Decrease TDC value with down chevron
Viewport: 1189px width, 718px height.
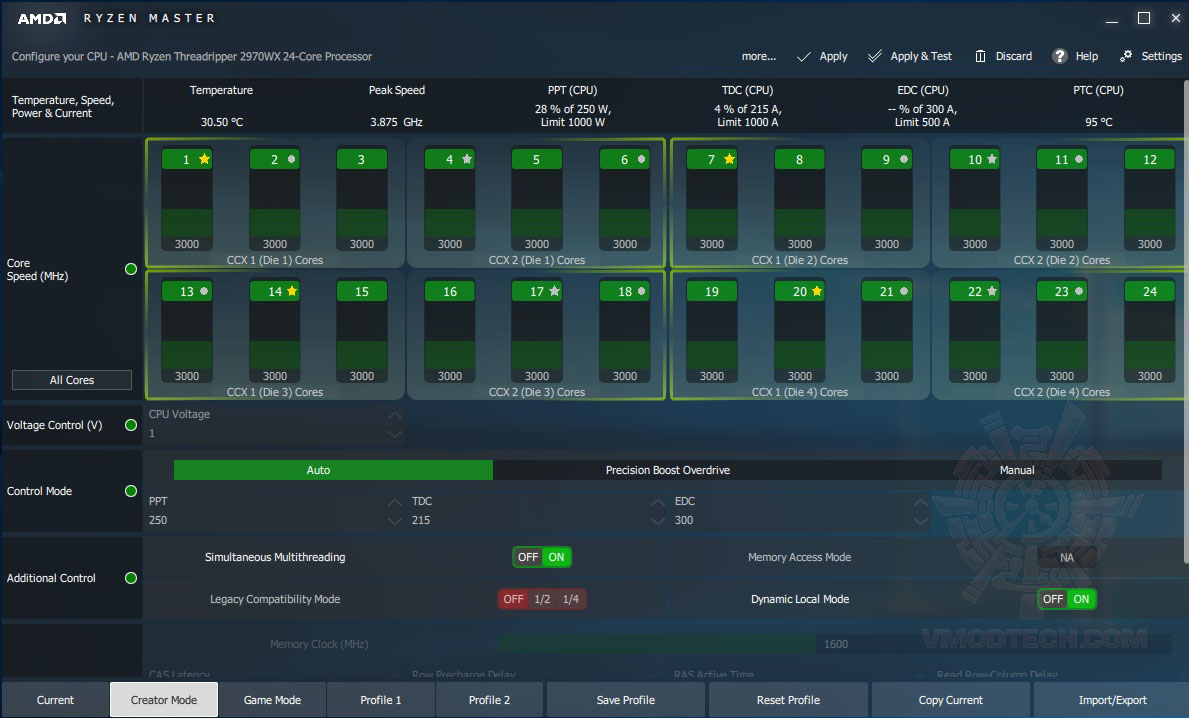coord(657,521)
